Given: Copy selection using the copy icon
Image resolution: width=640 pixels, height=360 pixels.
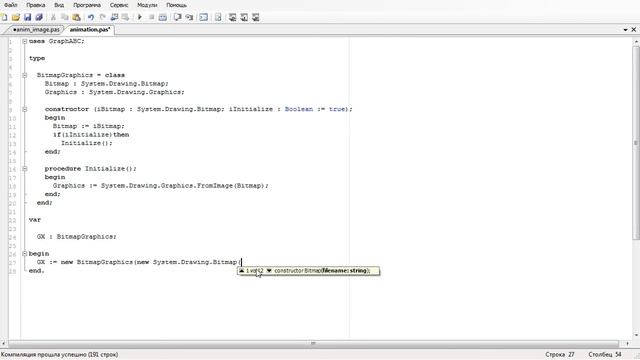Looking at the screenshot, I should (x=64, y=17).
